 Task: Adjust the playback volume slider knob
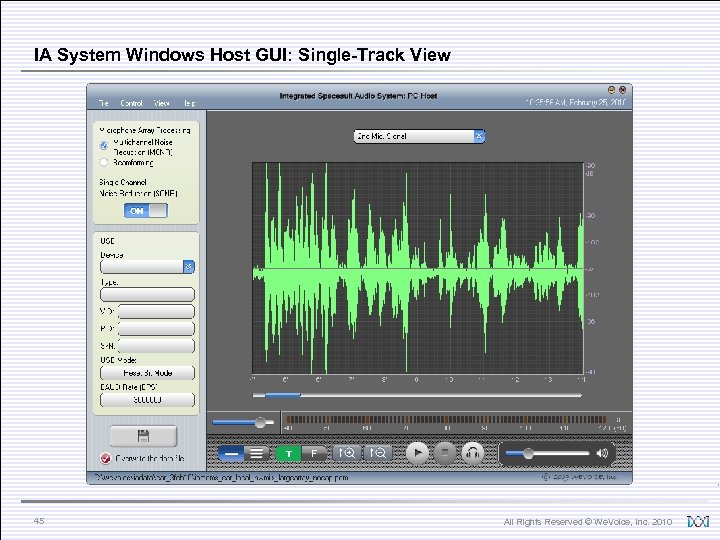click(528, 453)
